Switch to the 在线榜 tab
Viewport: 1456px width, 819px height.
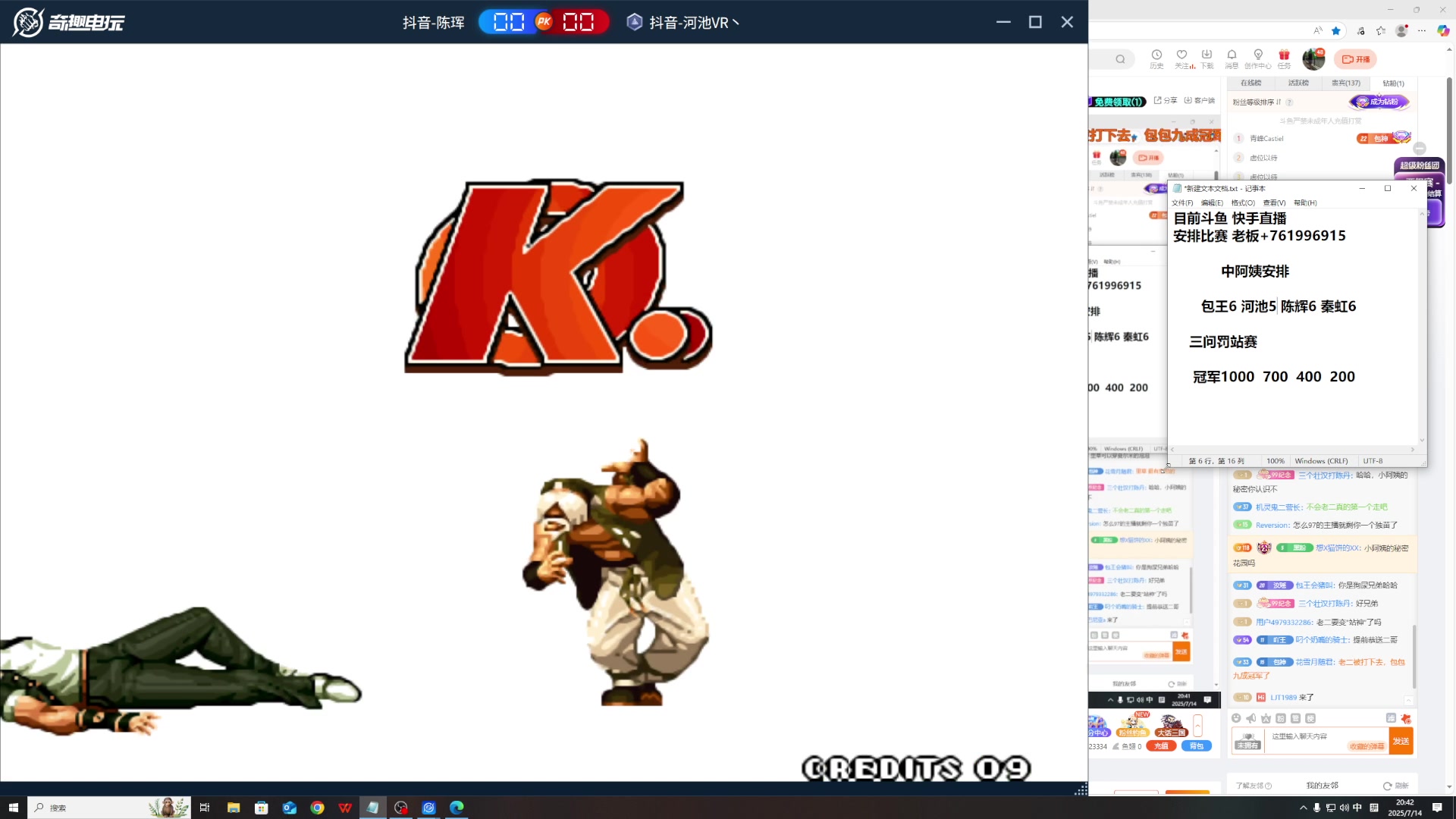pos(1251,83)
